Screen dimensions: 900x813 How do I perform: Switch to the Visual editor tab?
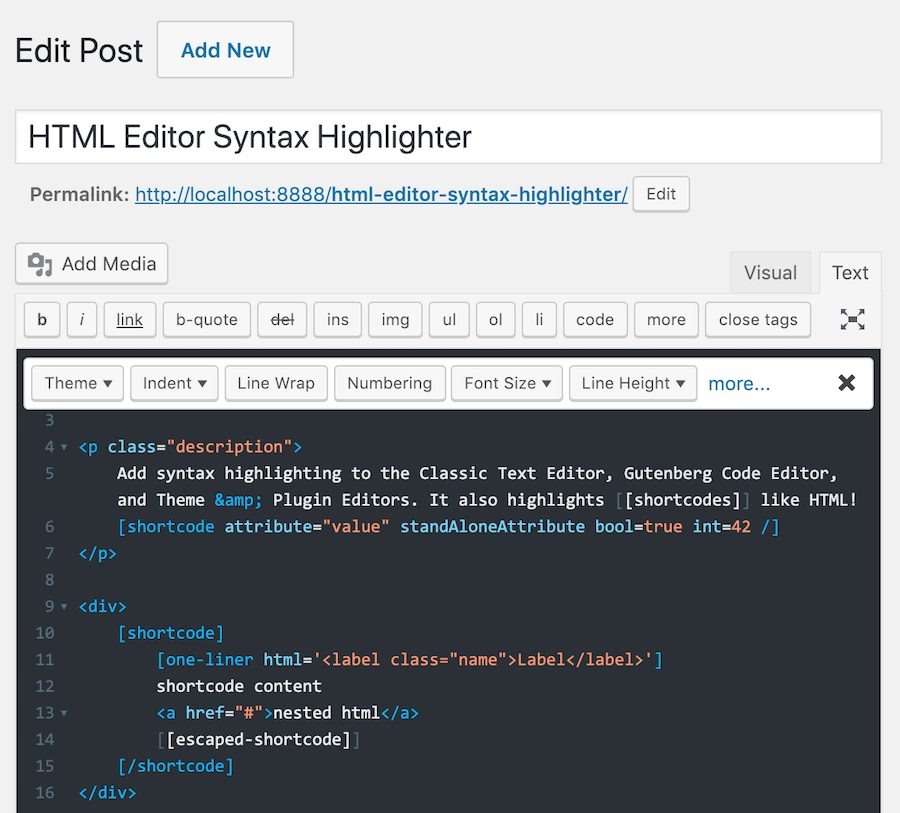click(x=770, y=272)
